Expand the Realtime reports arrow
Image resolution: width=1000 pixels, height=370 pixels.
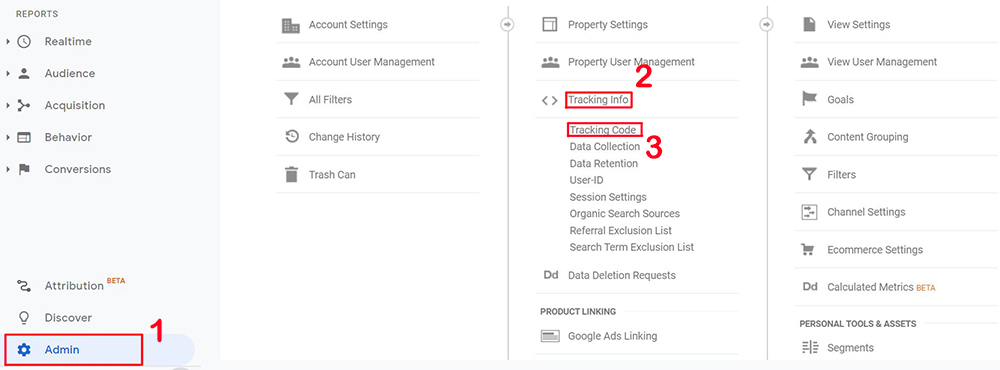(x=8, y=41)
